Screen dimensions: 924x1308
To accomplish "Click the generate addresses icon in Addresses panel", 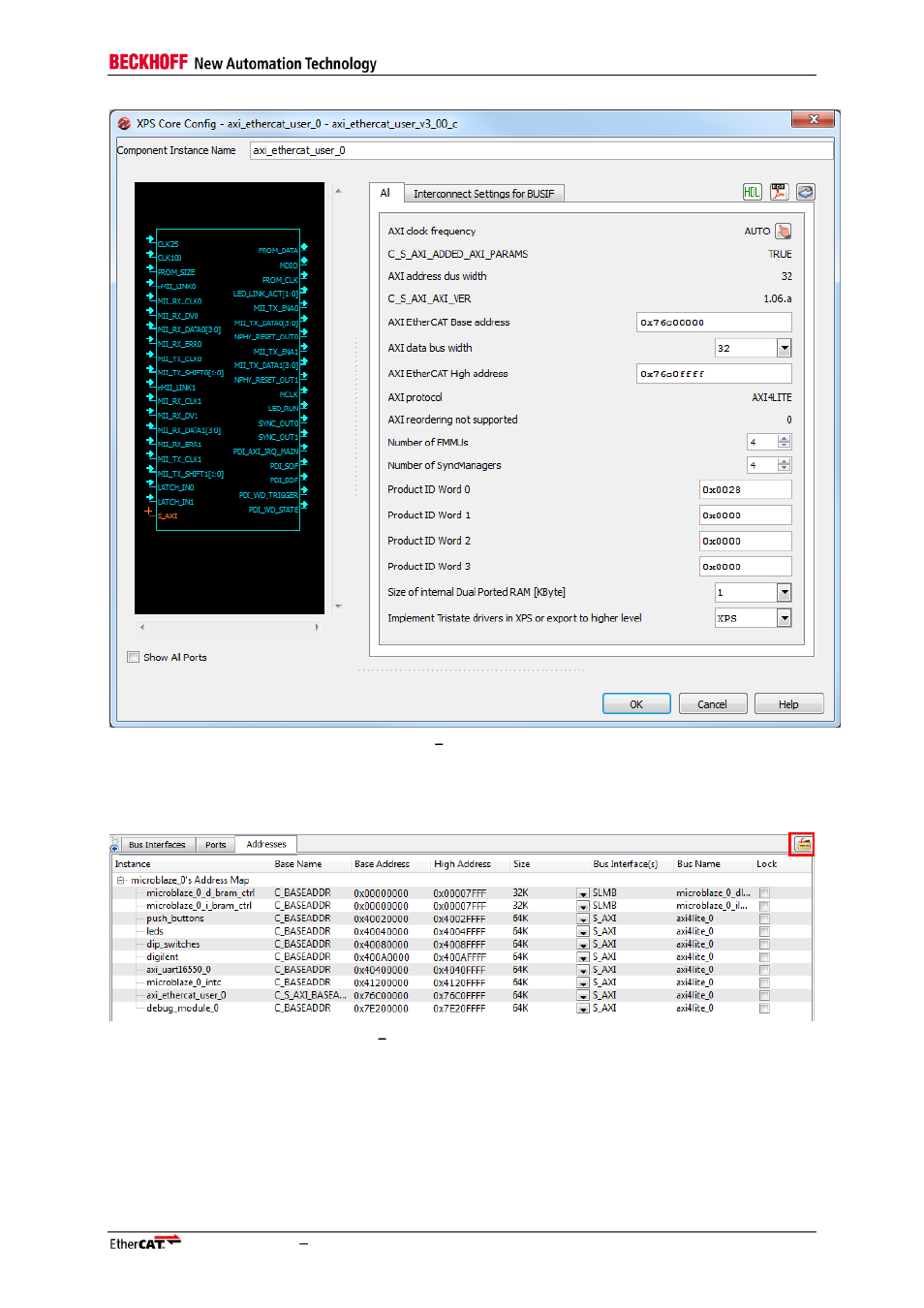I will pos(803,844).
